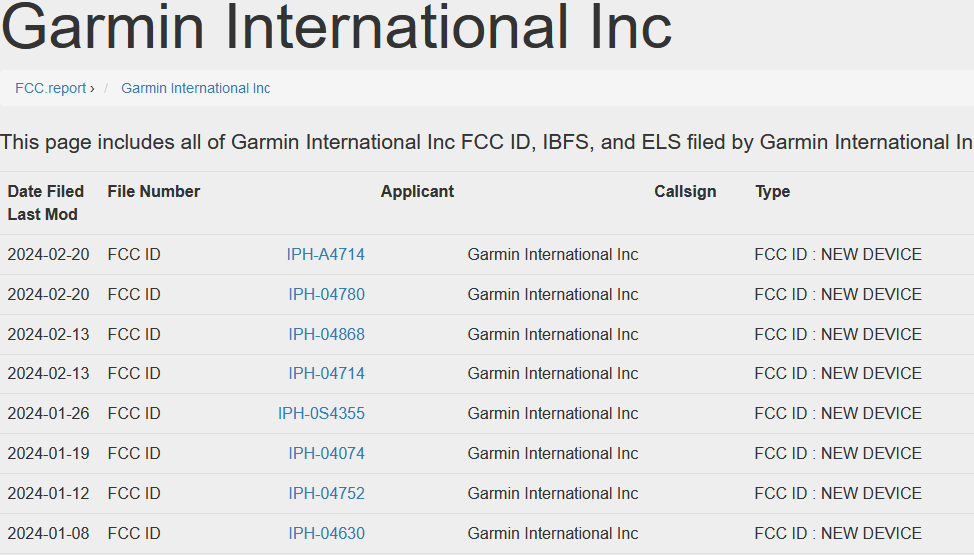Image resolution: width=974 pixels, height=555 pixels.
Task: Click the Garmin International Inc breadcrumb
Action: [195, 88]
